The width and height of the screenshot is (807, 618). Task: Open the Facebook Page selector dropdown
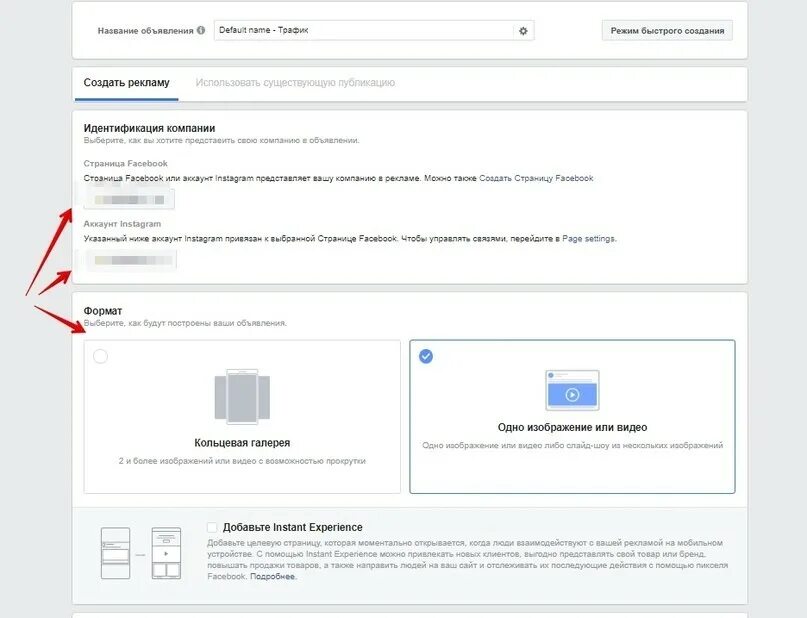coord(129,199)
